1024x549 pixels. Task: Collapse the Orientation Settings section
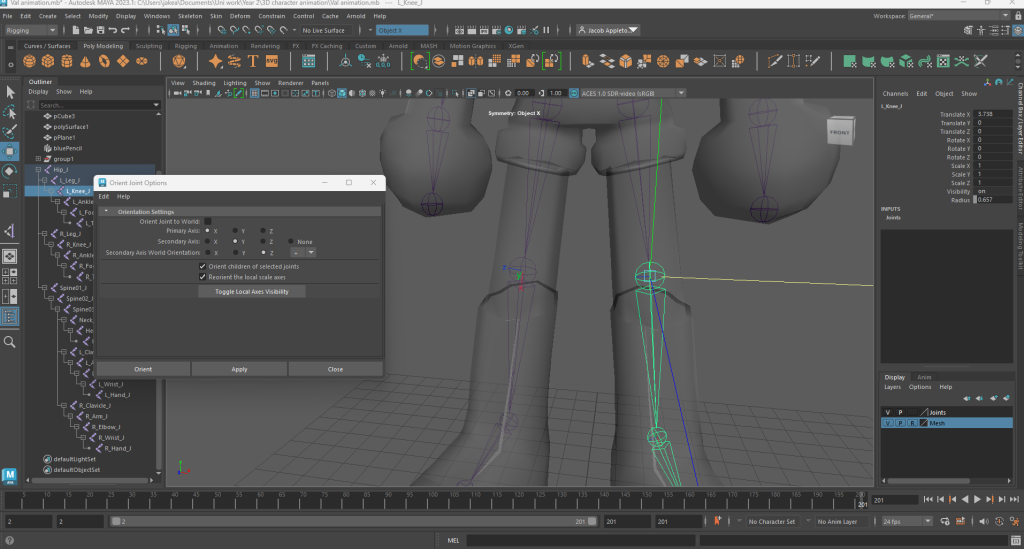click(x=107, y=212)
